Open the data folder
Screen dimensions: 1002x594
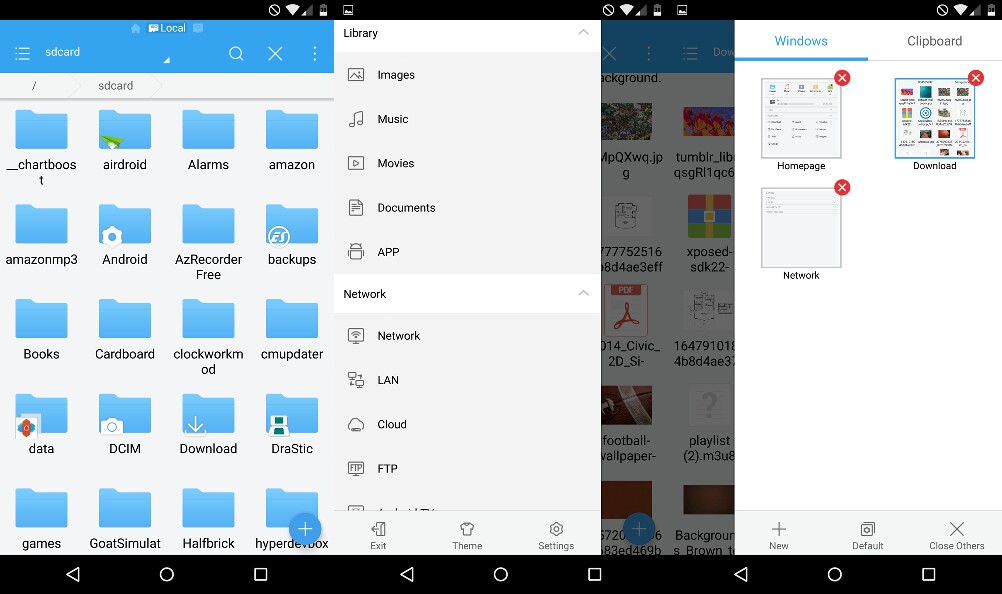(x=42, y=424)
